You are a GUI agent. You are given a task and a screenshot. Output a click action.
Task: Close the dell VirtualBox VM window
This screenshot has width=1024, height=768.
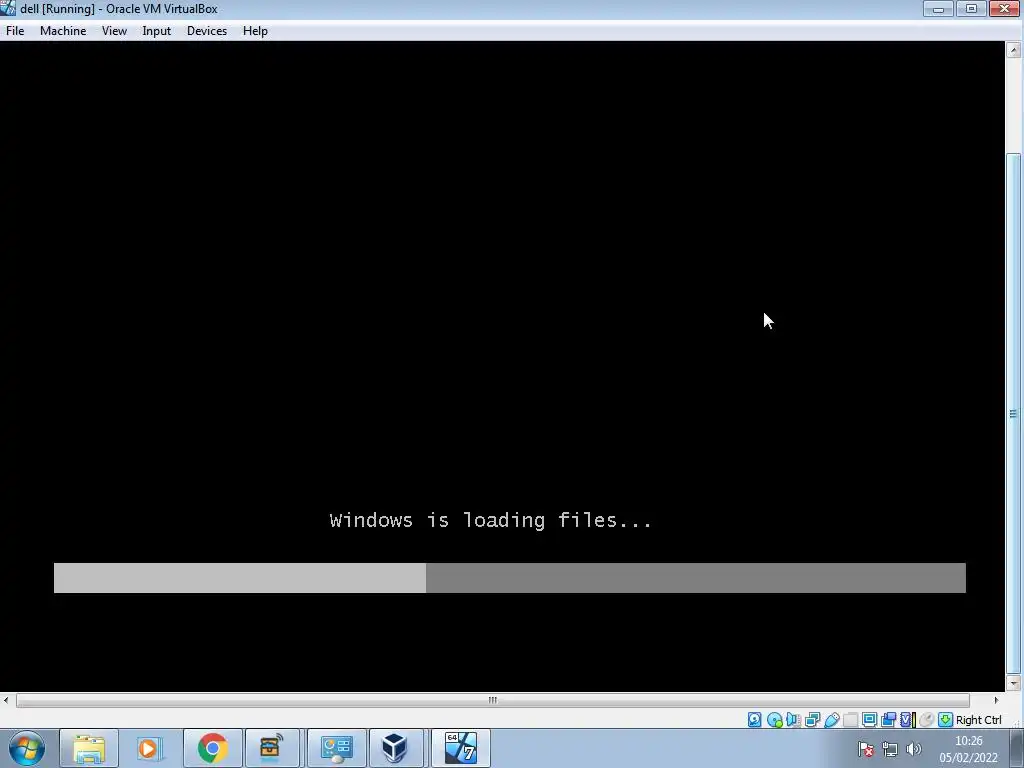point(1004,8)
